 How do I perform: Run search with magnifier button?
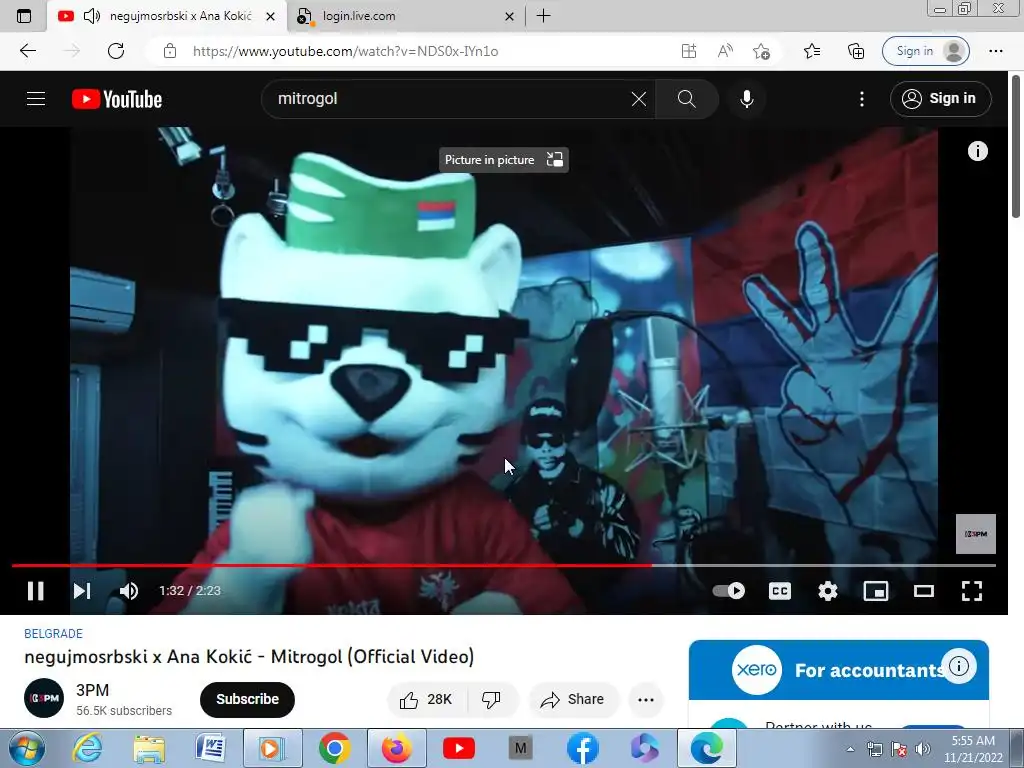click(686, 99)
